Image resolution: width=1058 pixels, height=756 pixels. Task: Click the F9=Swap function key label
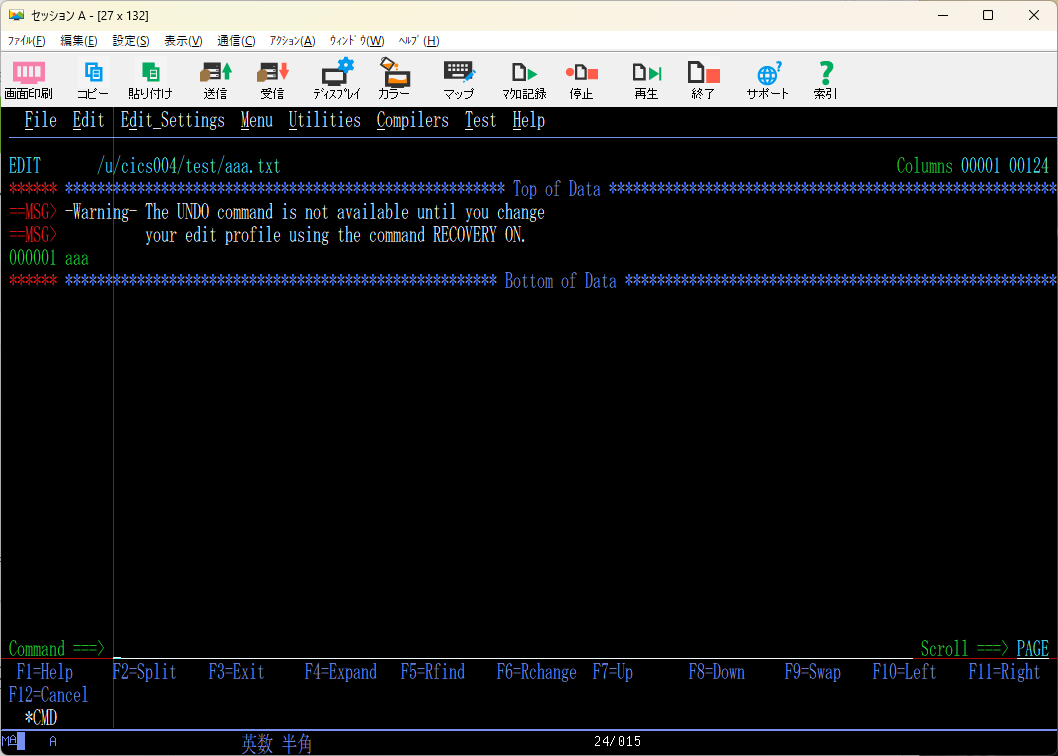(812, 672)
